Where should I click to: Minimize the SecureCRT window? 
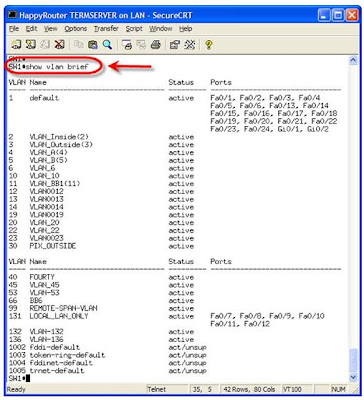click(324, 15)
